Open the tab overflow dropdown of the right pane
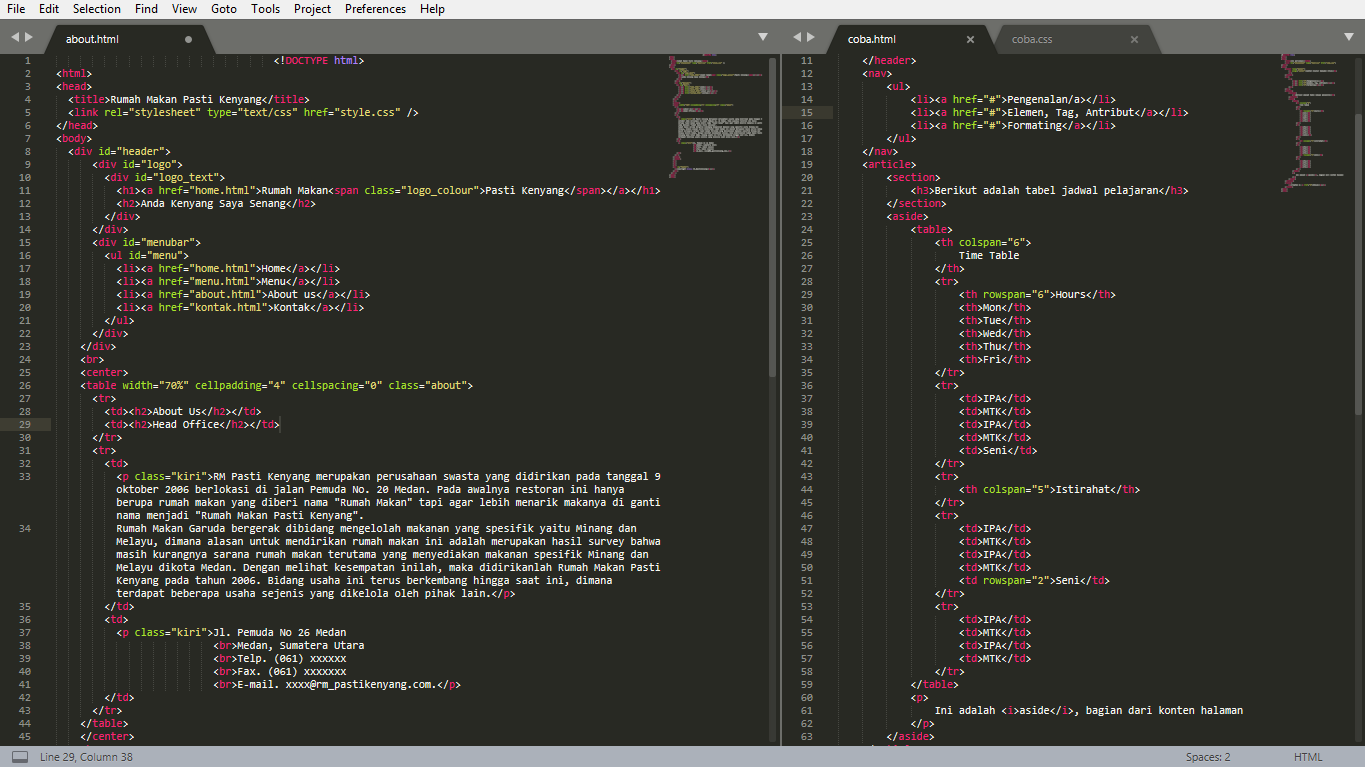Screen dimensions: 1365x767 (1348, 36)
